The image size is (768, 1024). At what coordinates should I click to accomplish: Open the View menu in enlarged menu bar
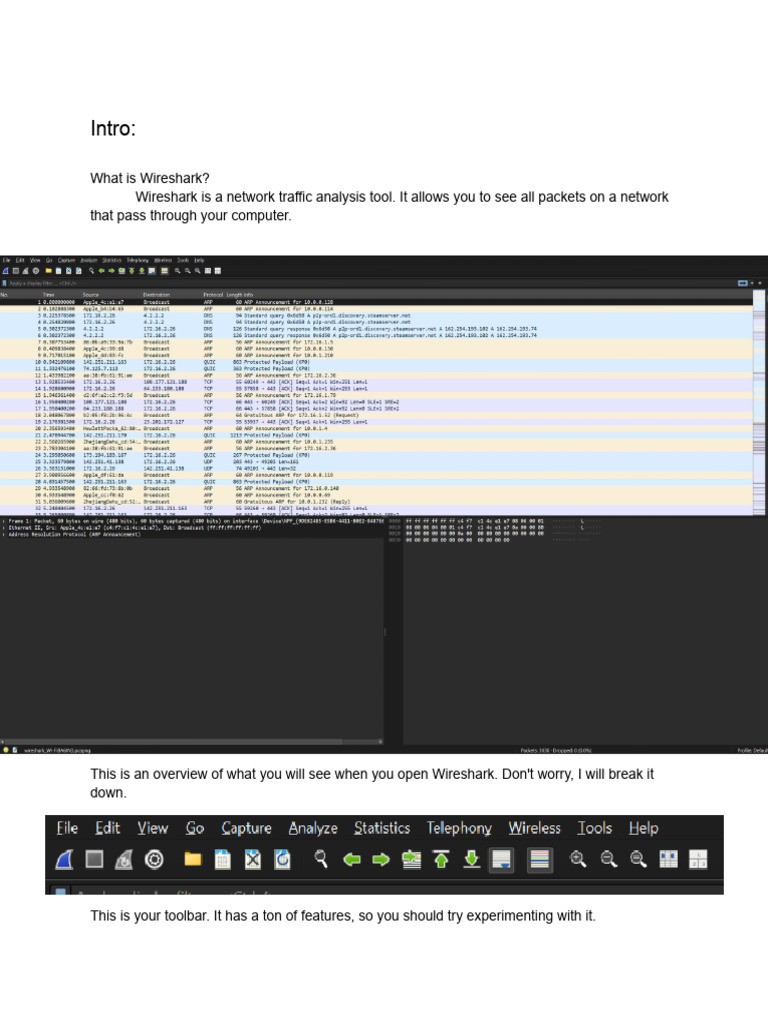coord(153,828)
